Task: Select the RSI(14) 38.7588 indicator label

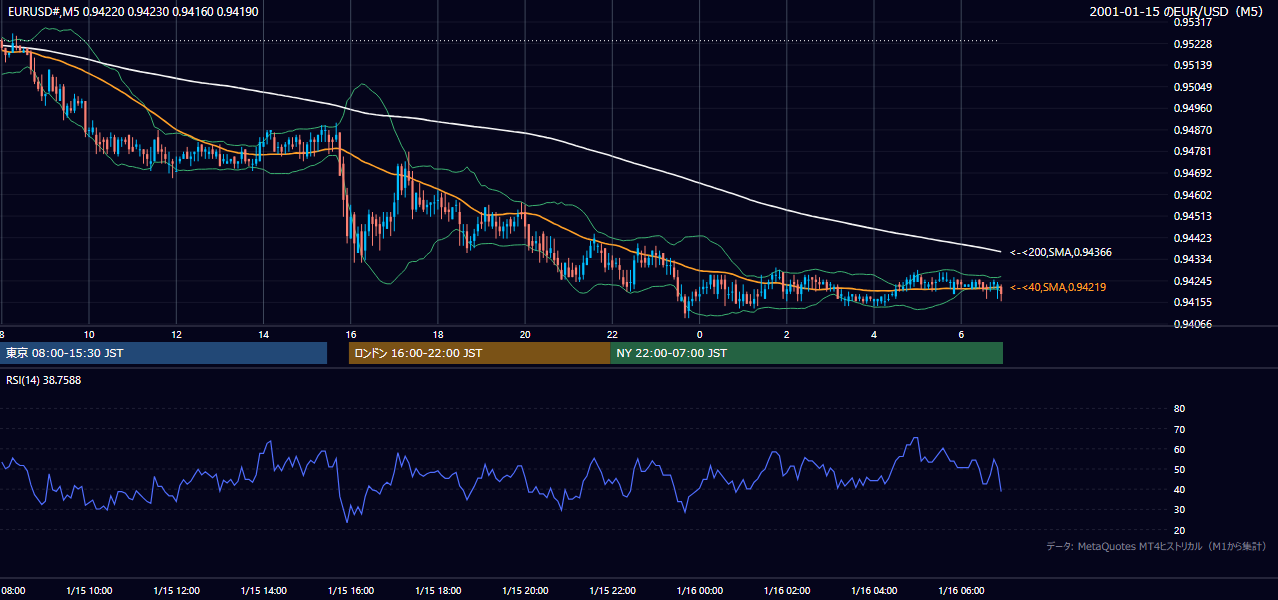Action: [x=44, y=380]
